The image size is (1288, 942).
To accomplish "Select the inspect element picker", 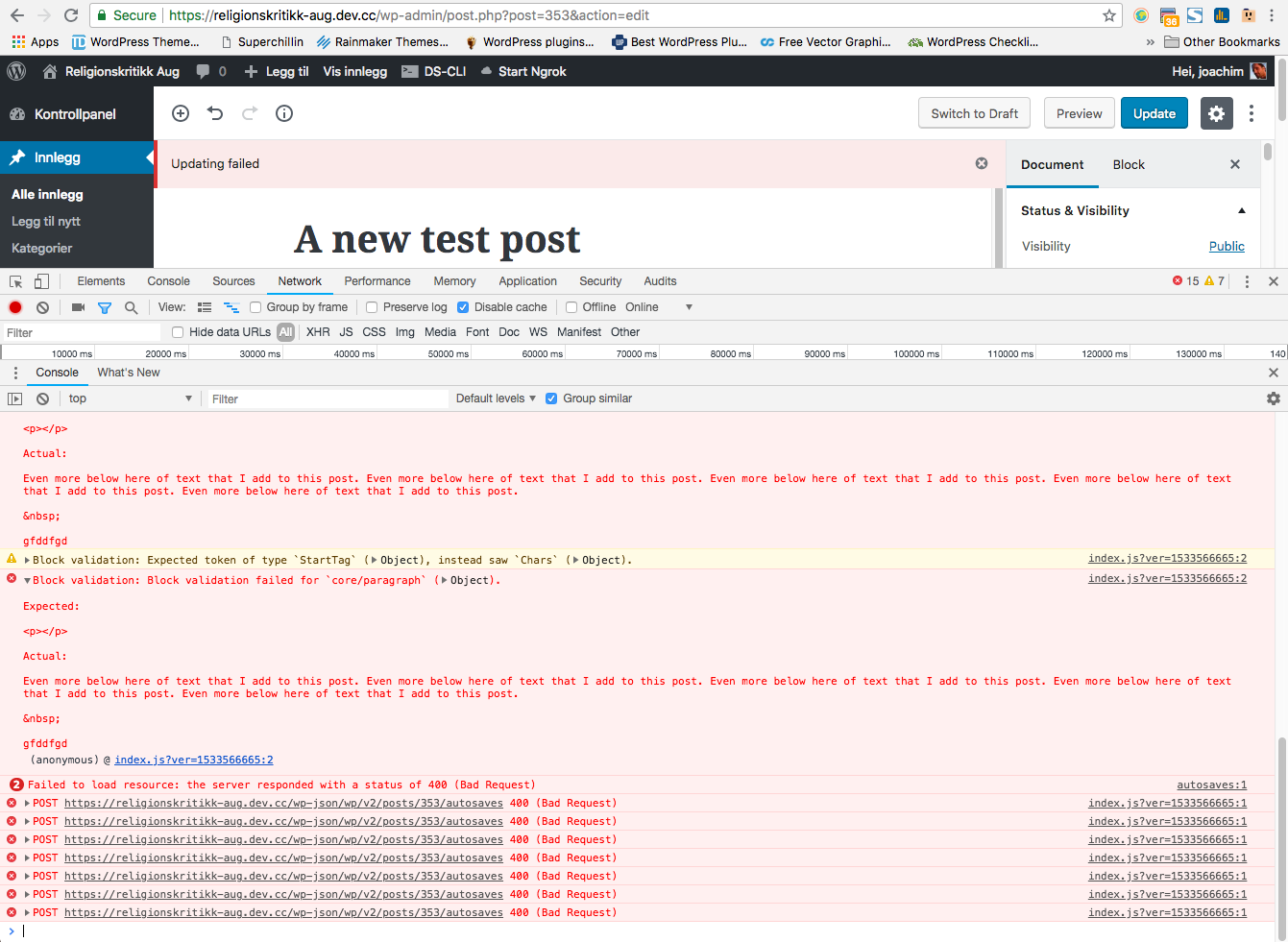I will [x=14, y=279].
